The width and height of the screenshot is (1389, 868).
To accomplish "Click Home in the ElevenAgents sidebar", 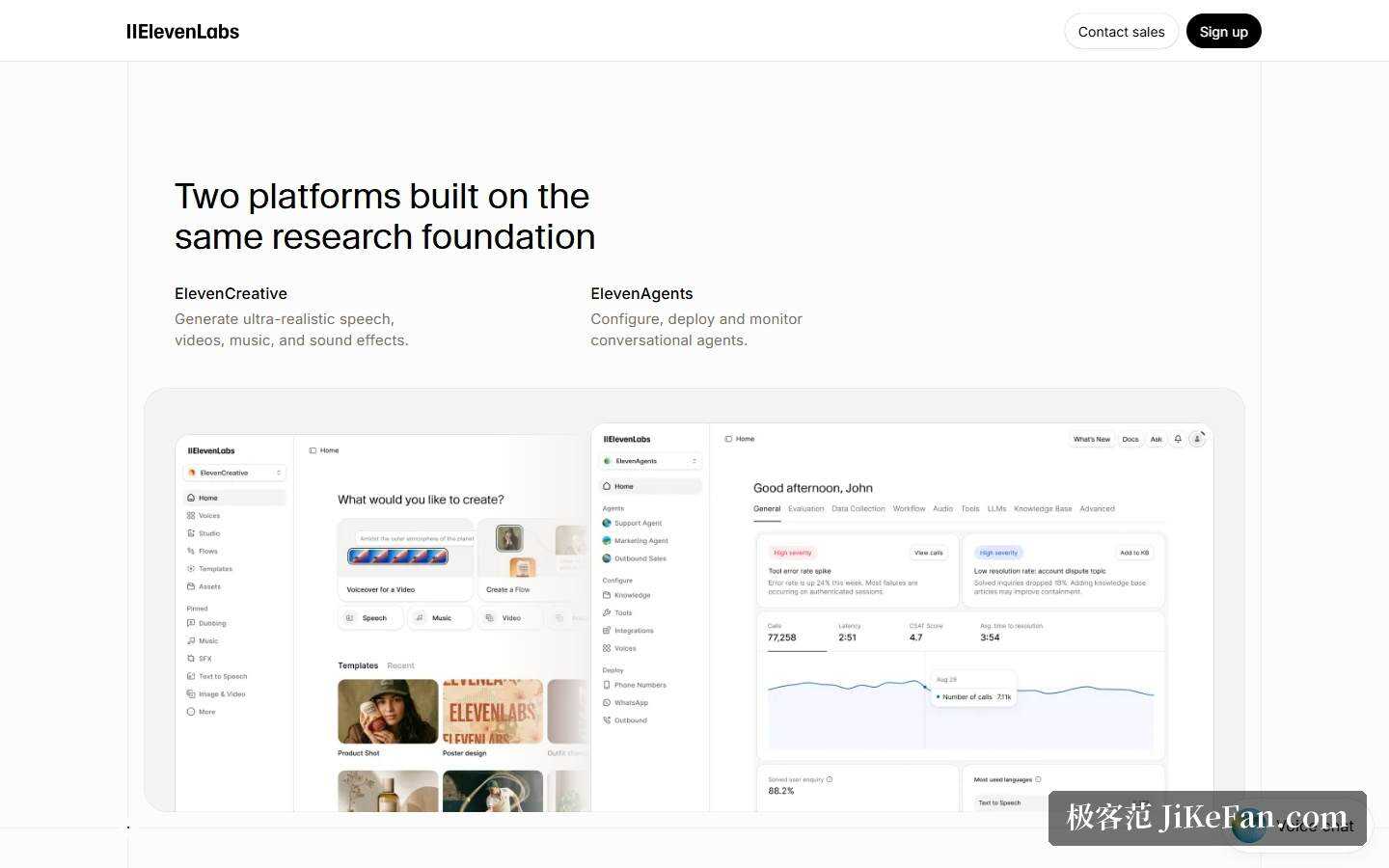I will point(651,486).
